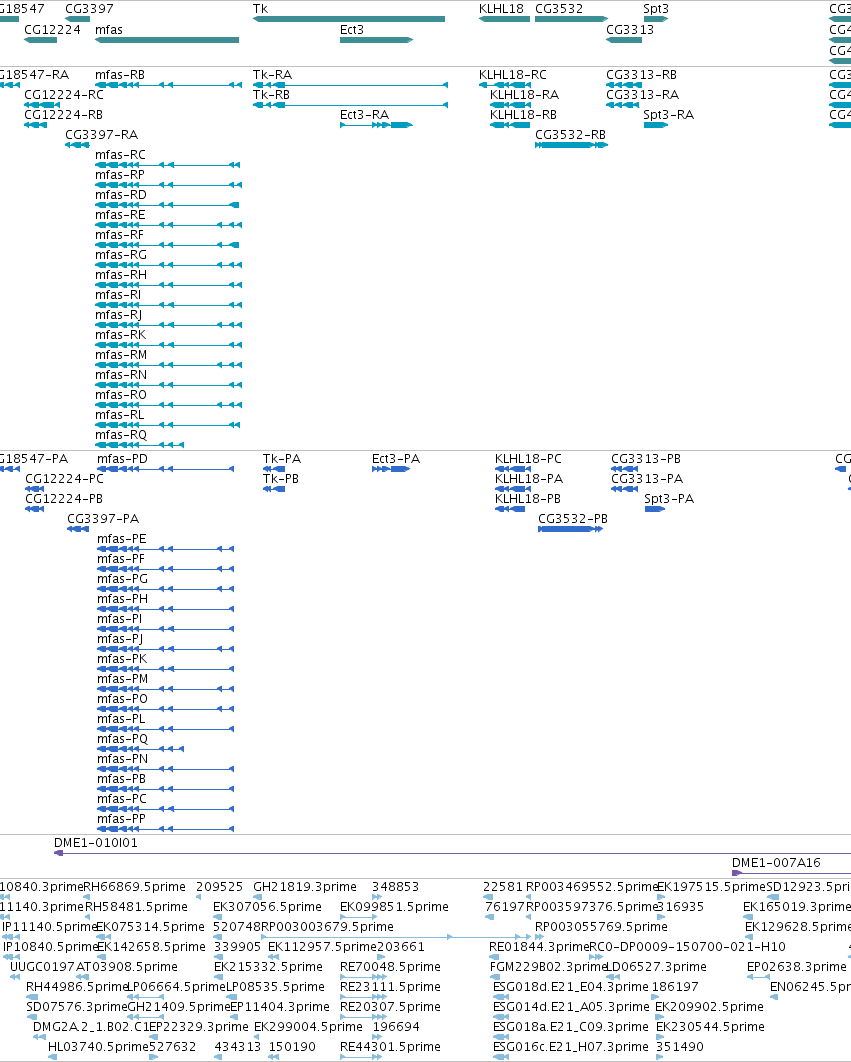Click protein label mfas-PN
This screenshot has height=1062, width=851.
click(122, 759)
